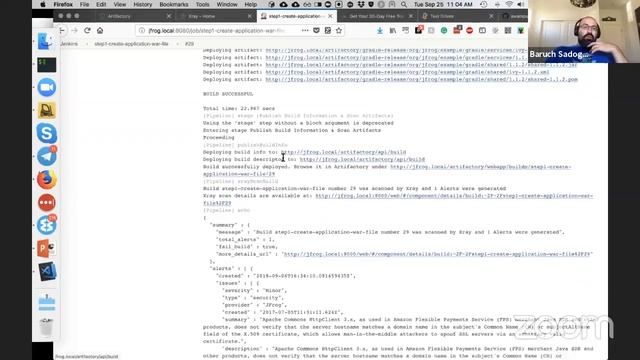Open the Firefox library icon
640x360 pixels.
coord(393,31)
